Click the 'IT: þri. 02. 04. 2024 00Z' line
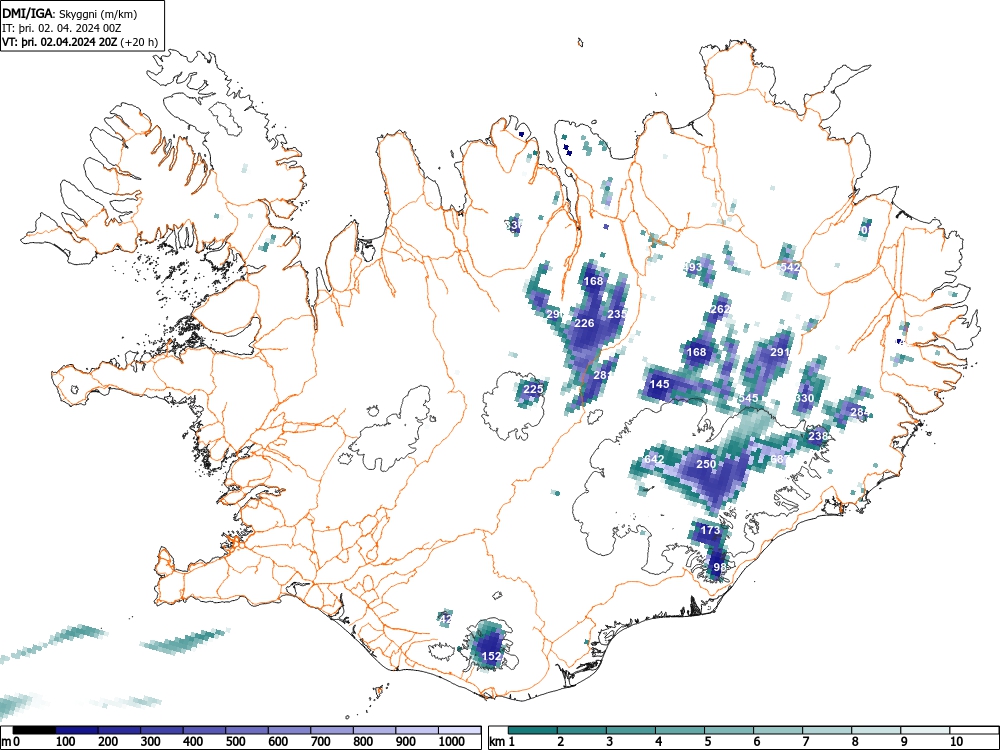This screenshot has width=1000, height=750. [61, 28]
